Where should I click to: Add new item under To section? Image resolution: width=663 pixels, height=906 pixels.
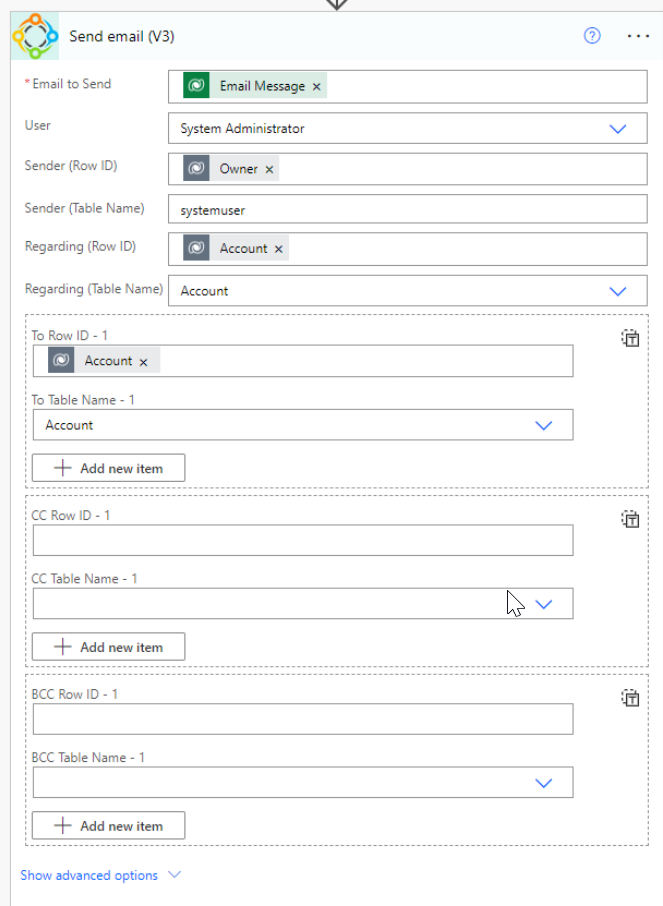pyautogui.click(x=109, y=468)
